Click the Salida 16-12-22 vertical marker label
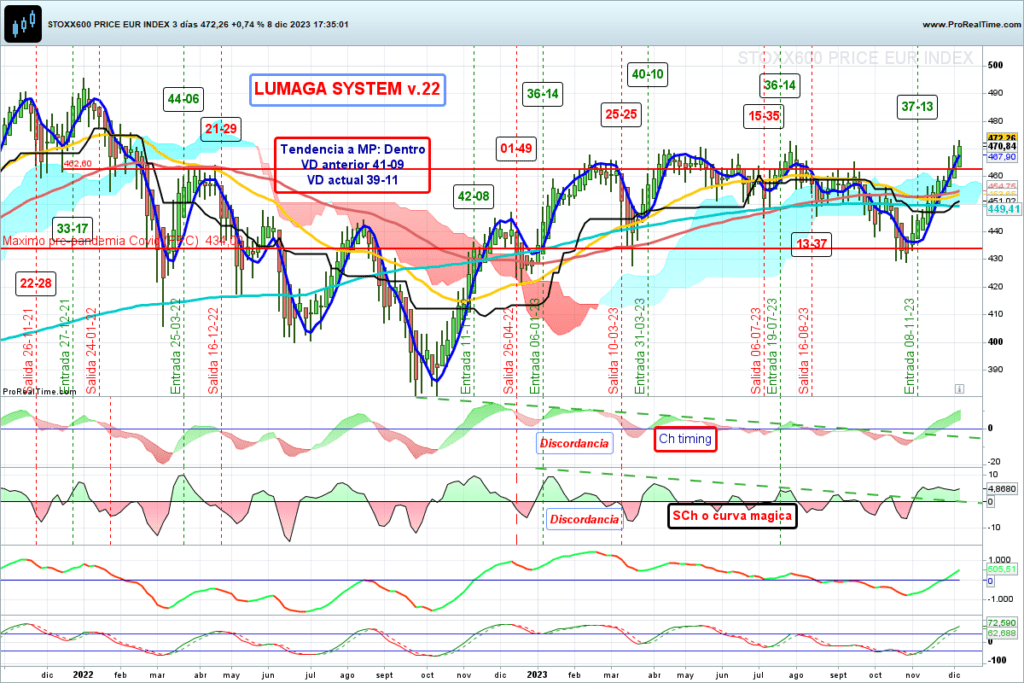 point(214,351)
